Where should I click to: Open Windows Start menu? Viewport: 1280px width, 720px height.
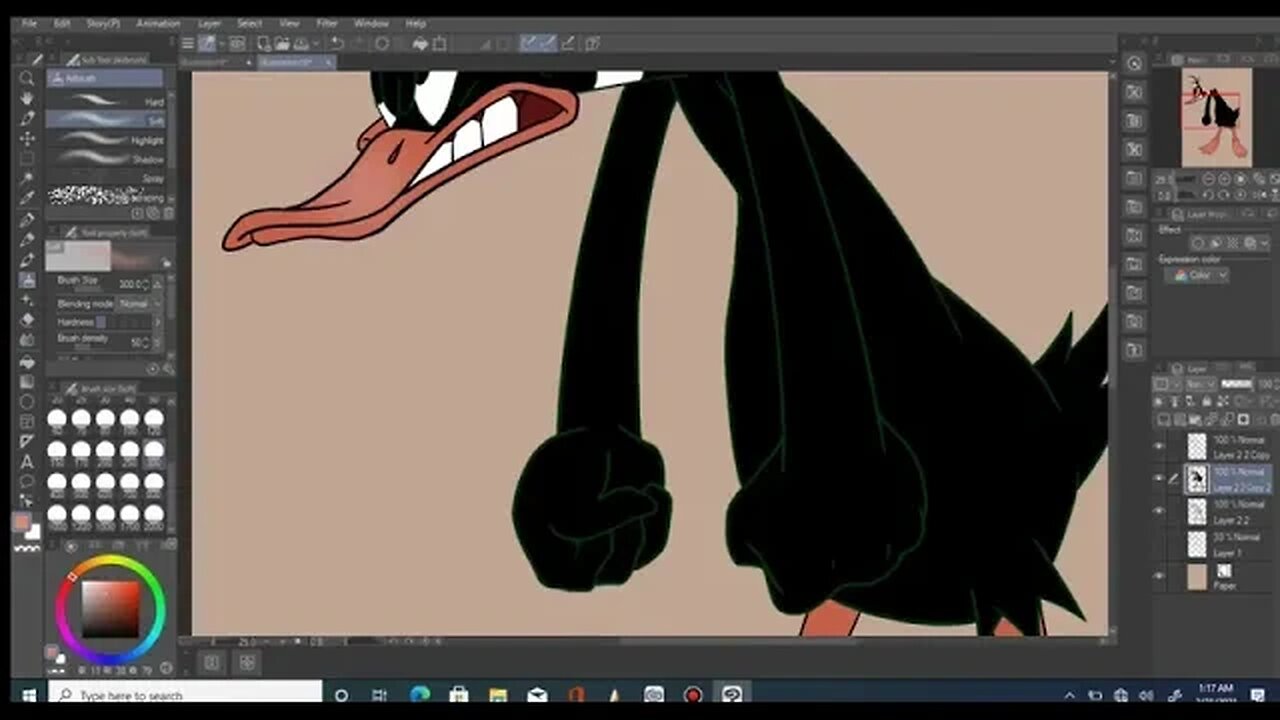(28, 695)
